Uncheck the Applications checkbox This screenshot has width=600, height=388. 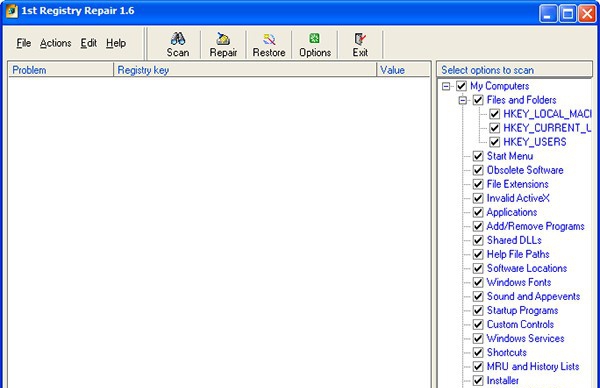coord(478,212)
